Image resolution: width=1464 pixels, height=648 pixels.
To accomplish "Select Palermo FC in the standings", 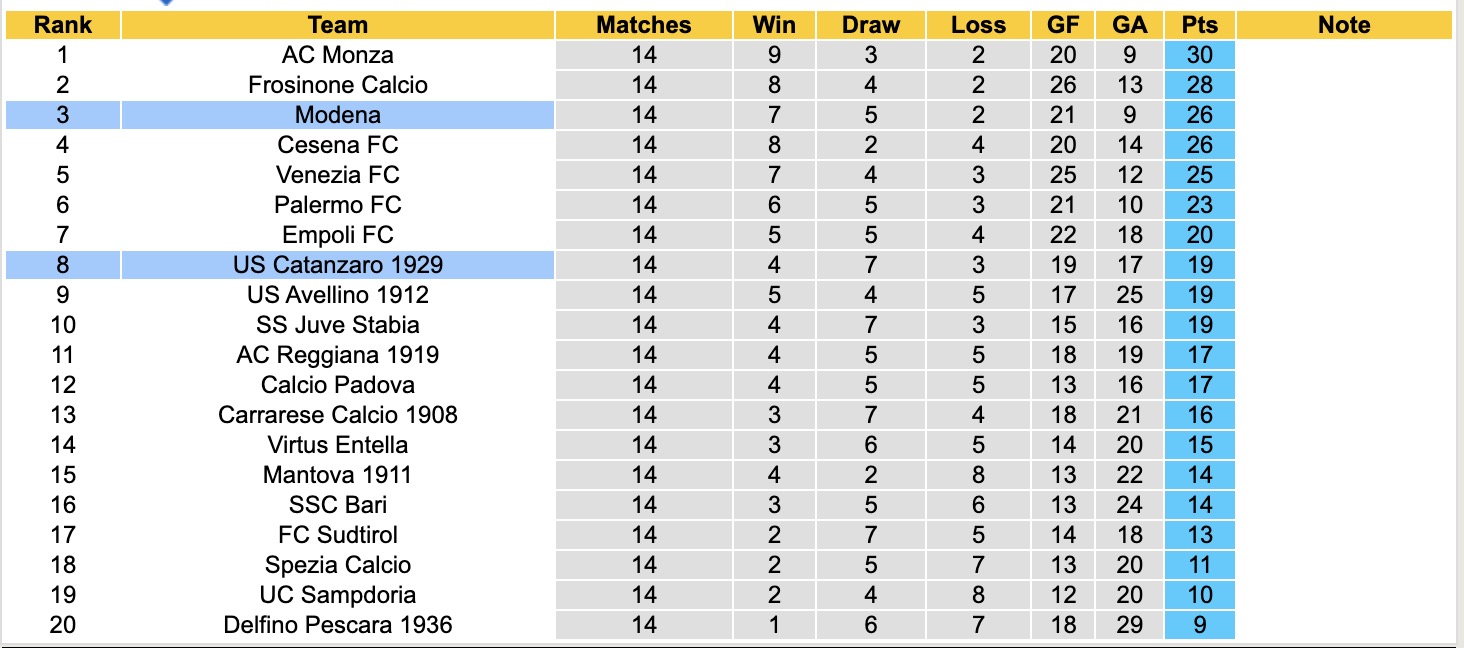I will (x=338, y=205).
